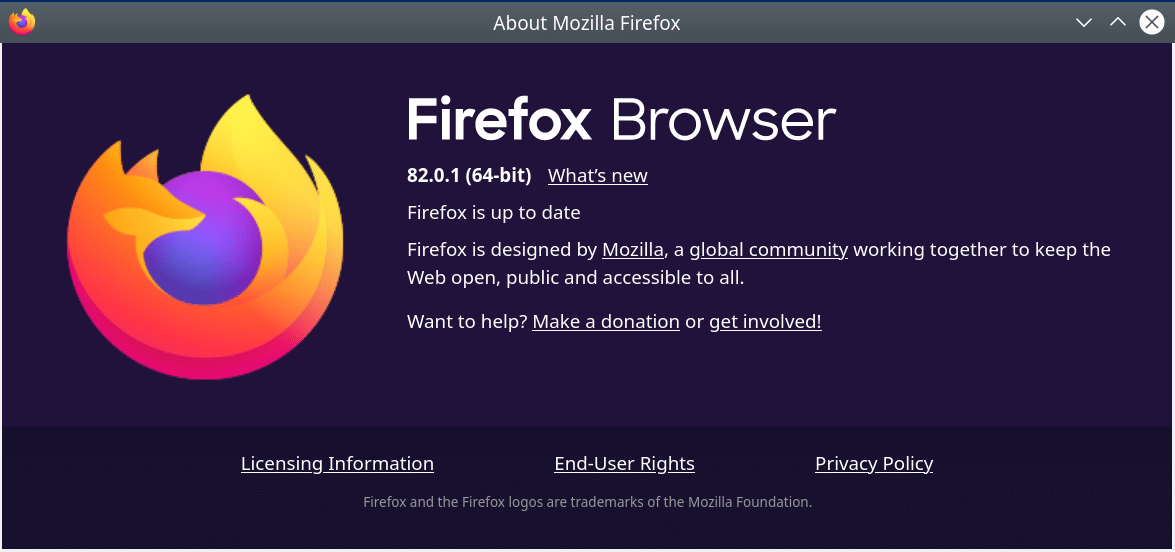Open the global community link
This screenshot has width=1175, height=552.
(x=768, y=249)
